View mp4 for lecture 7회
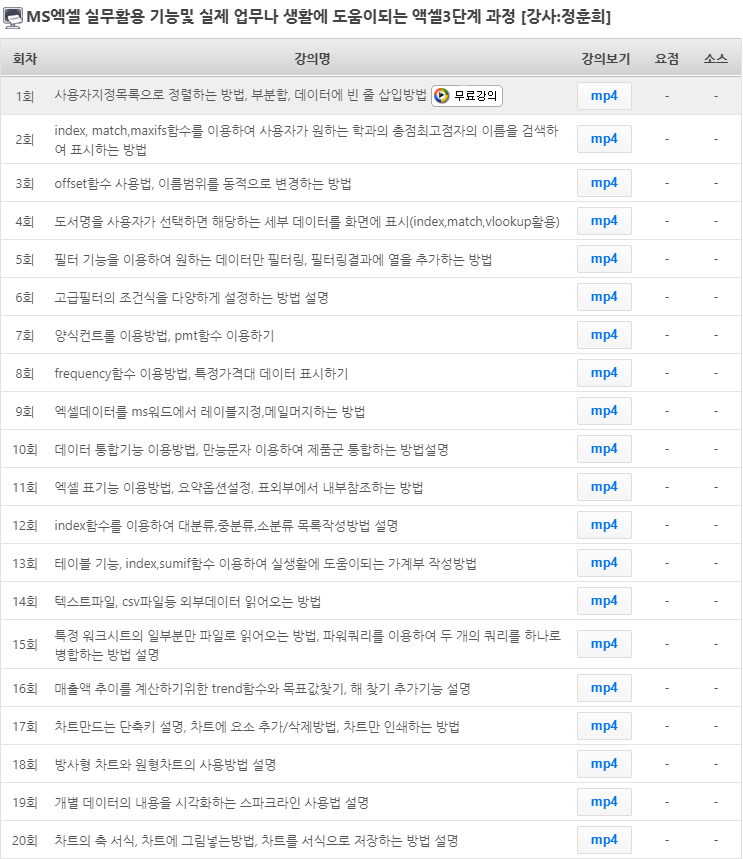The height and width of the screenshot is (859, 743). click(604, 335)
